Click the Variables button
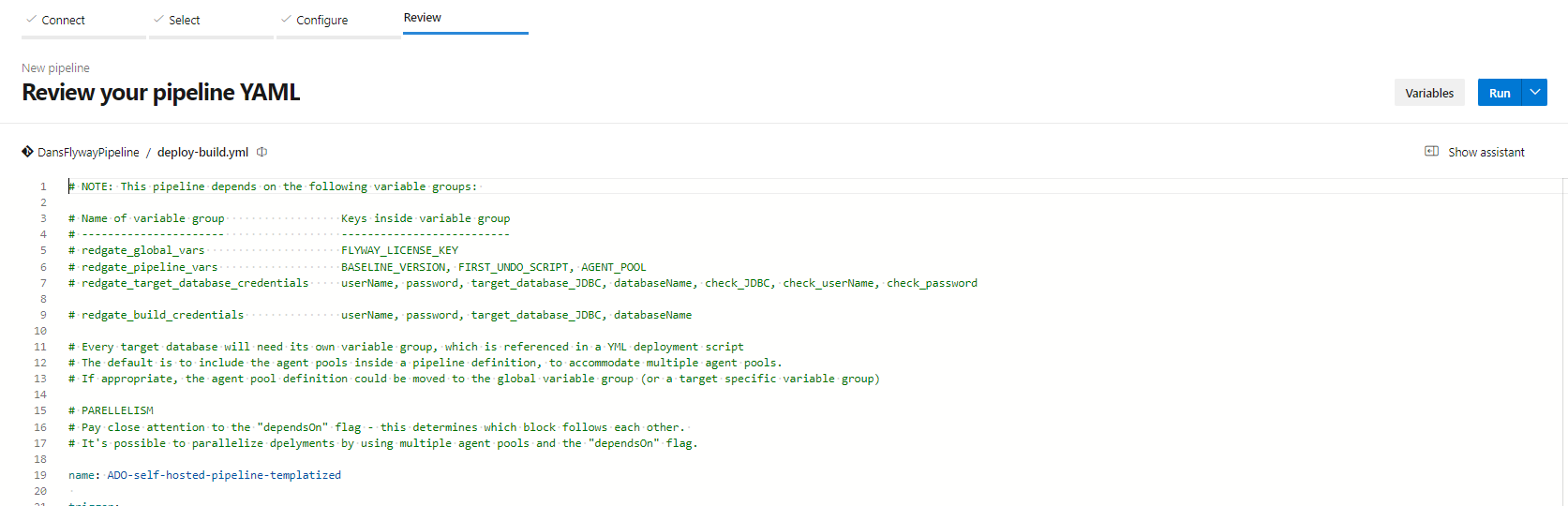 coord(1429,93)
